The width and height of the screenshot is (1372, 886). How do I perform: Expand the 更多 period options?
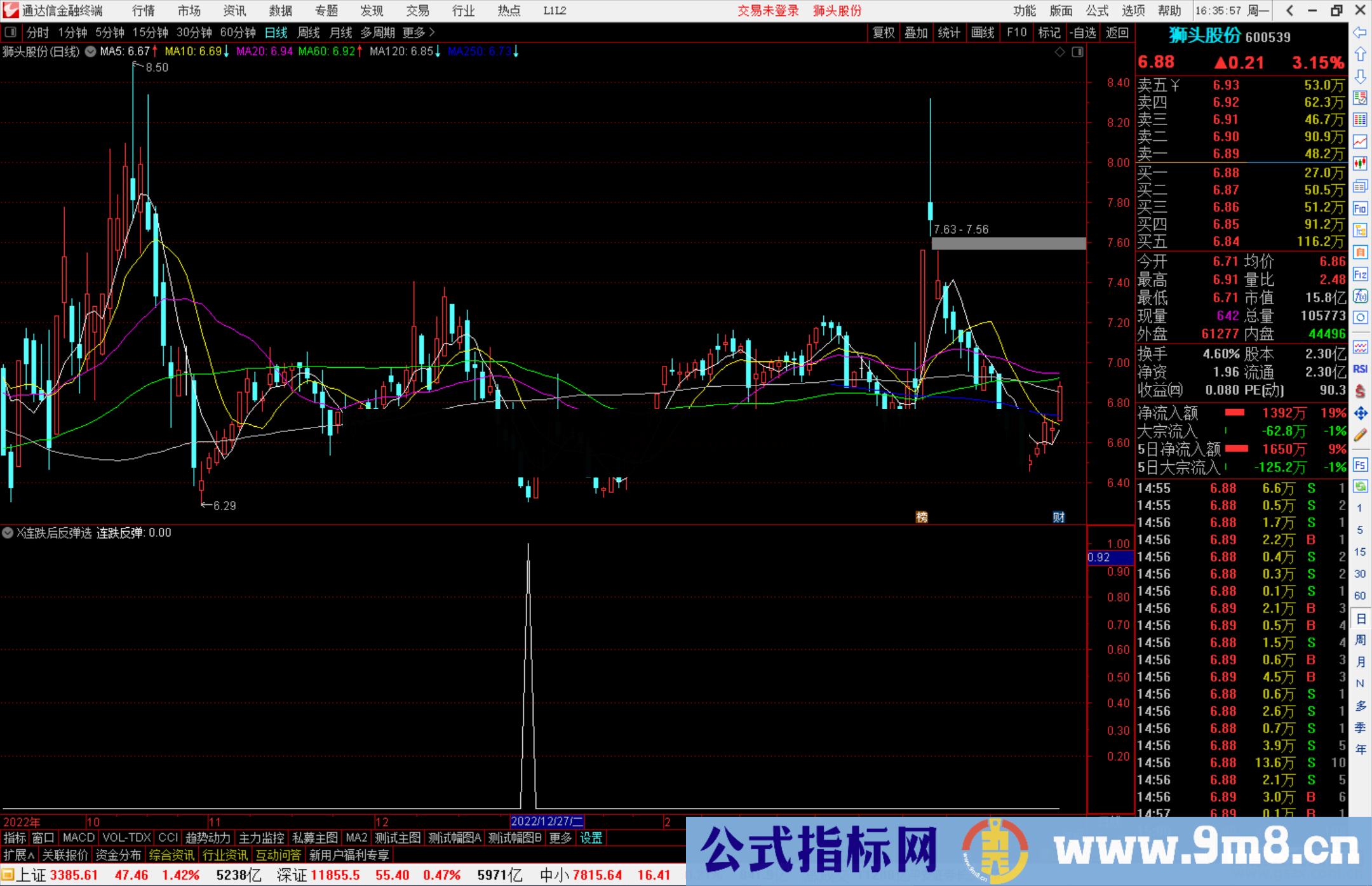point(419,32)
